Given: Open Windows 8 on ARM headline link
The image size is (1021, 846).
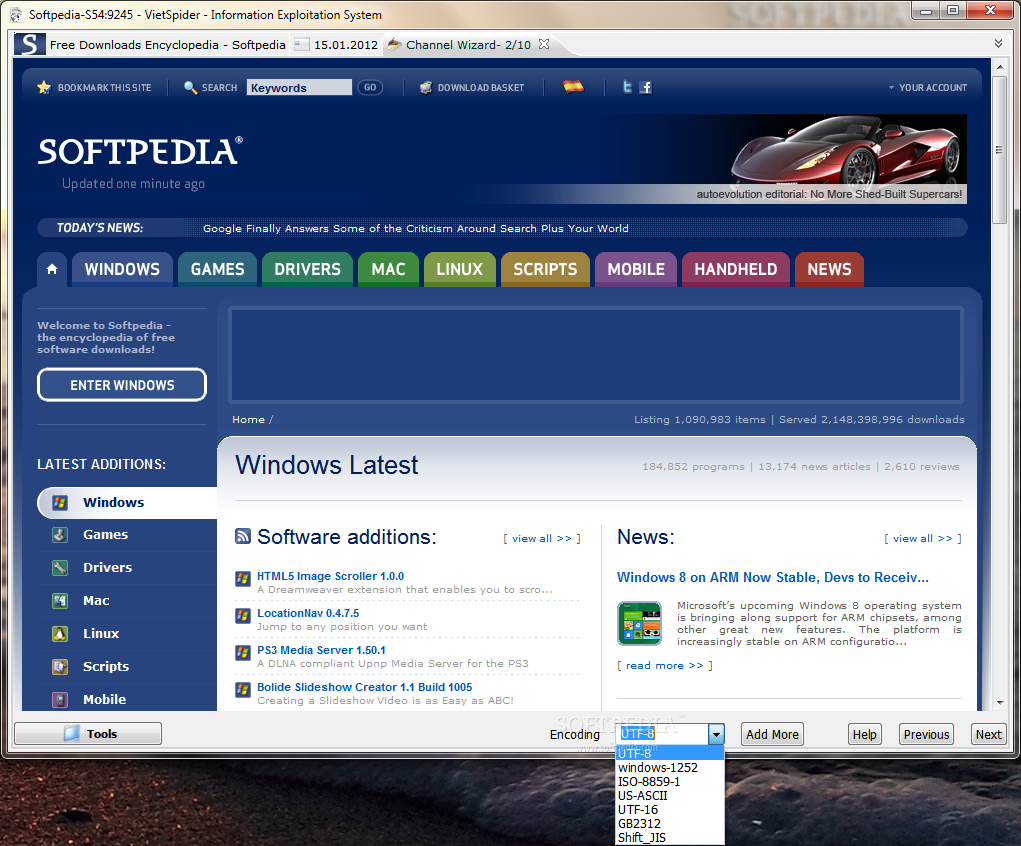Looking at the screenshot, I should click(x=773, y=577).
